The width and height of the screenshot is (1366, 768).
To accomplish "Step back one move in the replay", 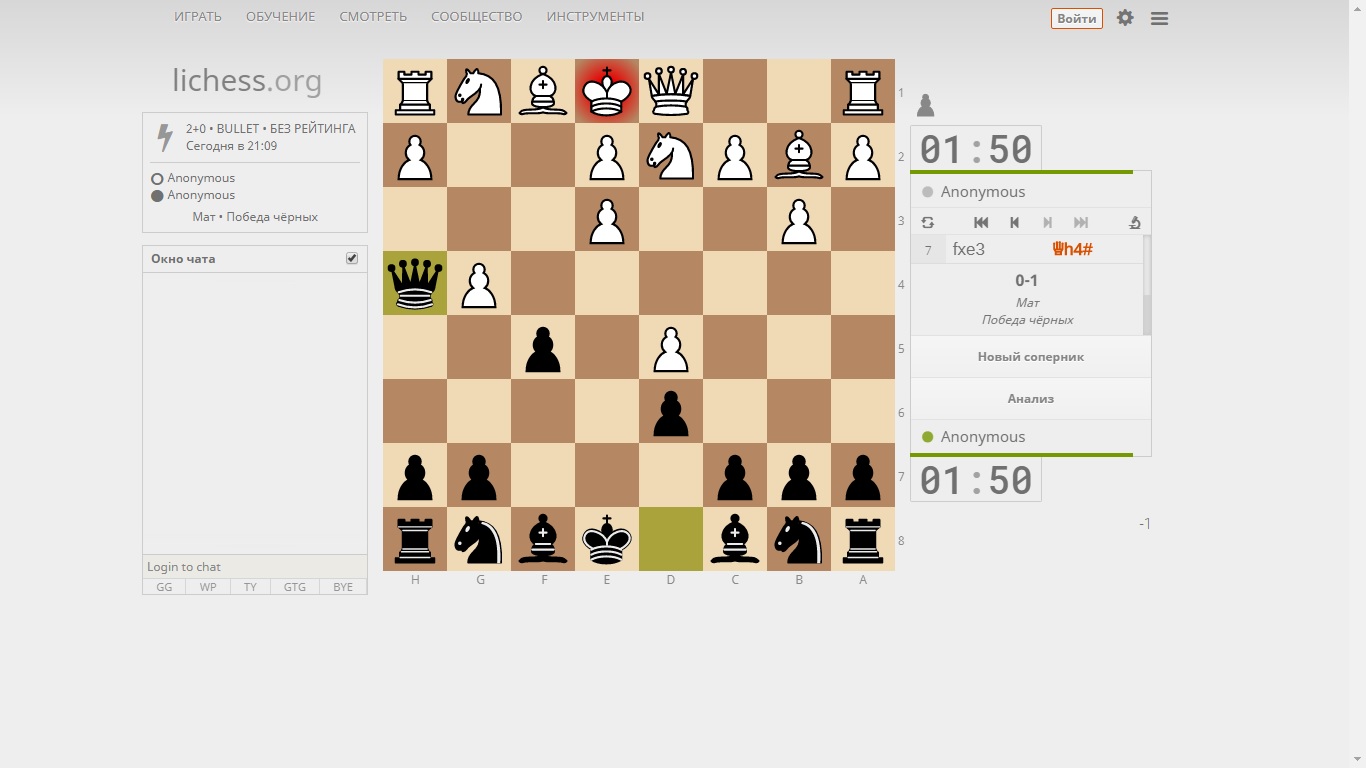I will click(1014, 223).
